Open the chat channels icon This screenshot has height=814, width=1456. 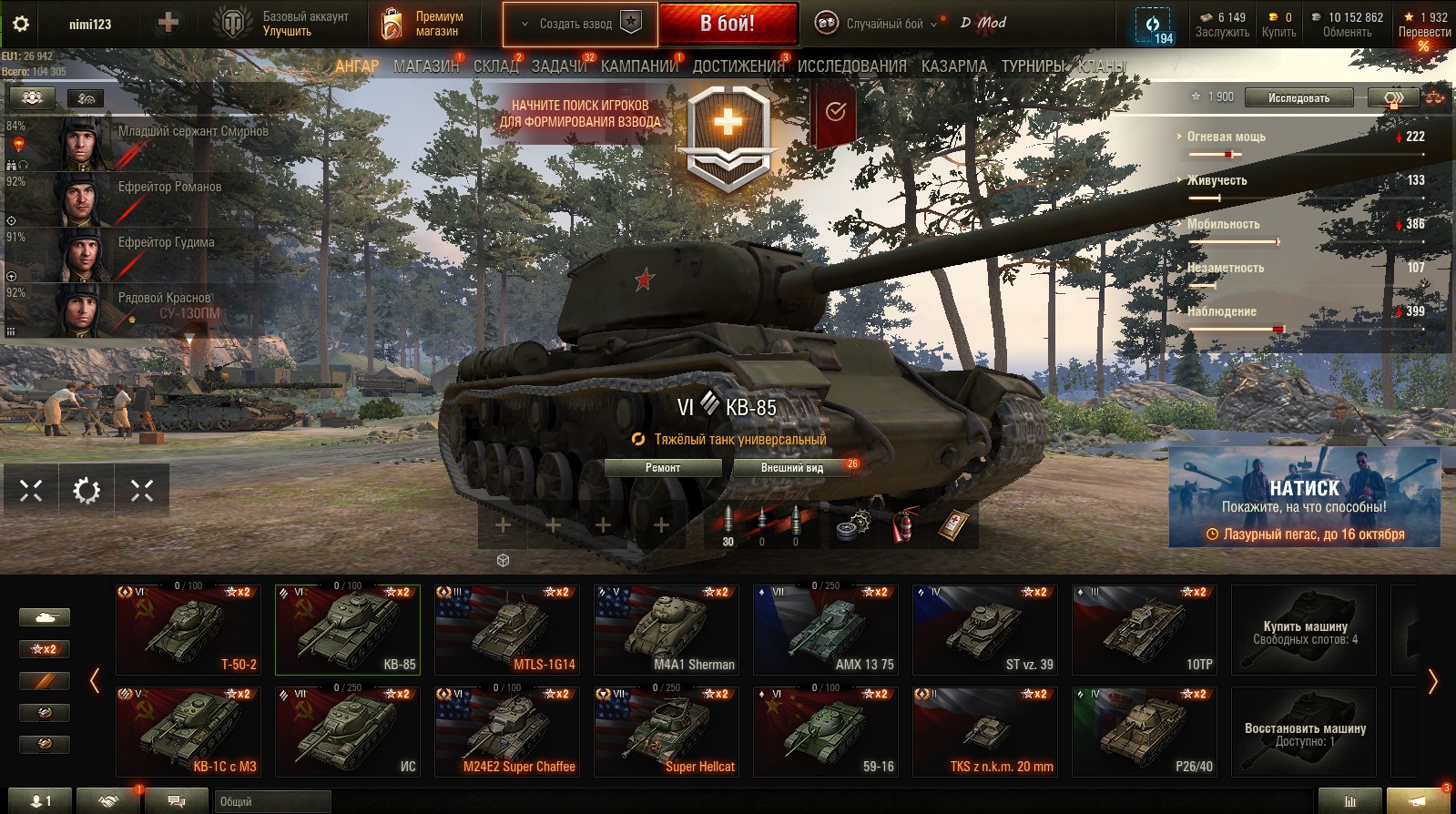tap(177, 801)
